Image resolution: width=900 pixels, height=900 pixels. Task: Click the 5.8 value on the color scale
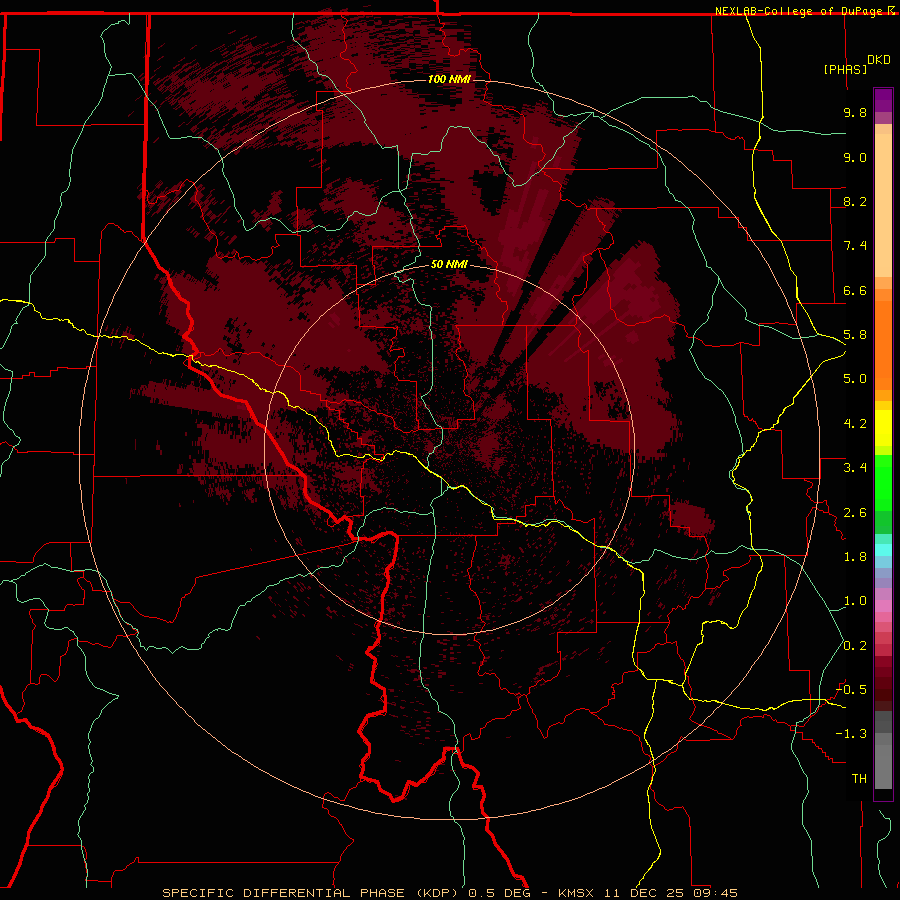click(x=855, y=335)
